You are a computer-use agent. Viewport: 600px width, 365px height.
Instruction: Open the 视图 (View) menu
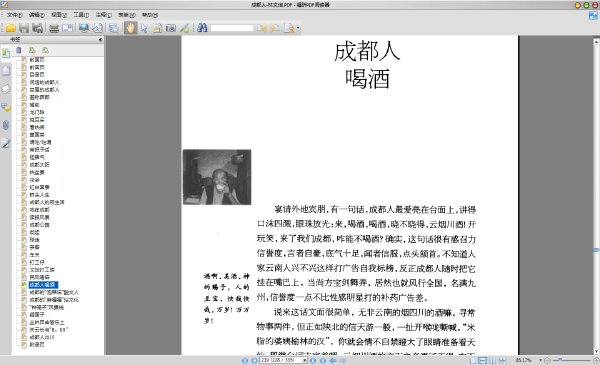(x=59, y=15)
